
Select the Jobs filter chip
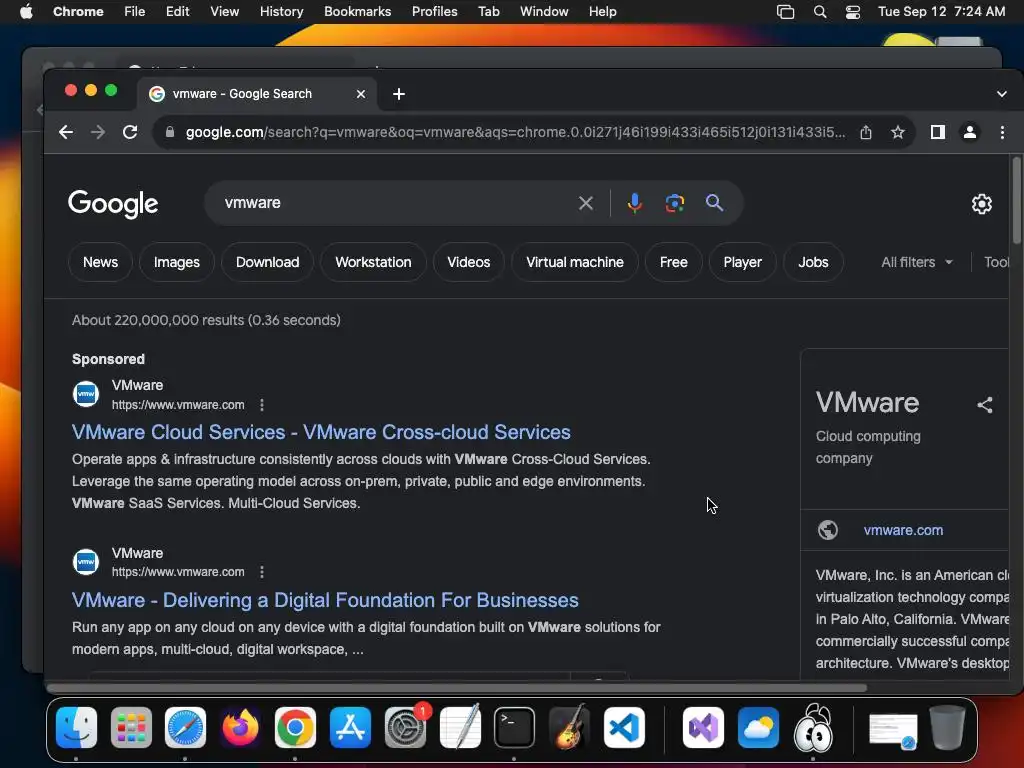coord(813,263)
